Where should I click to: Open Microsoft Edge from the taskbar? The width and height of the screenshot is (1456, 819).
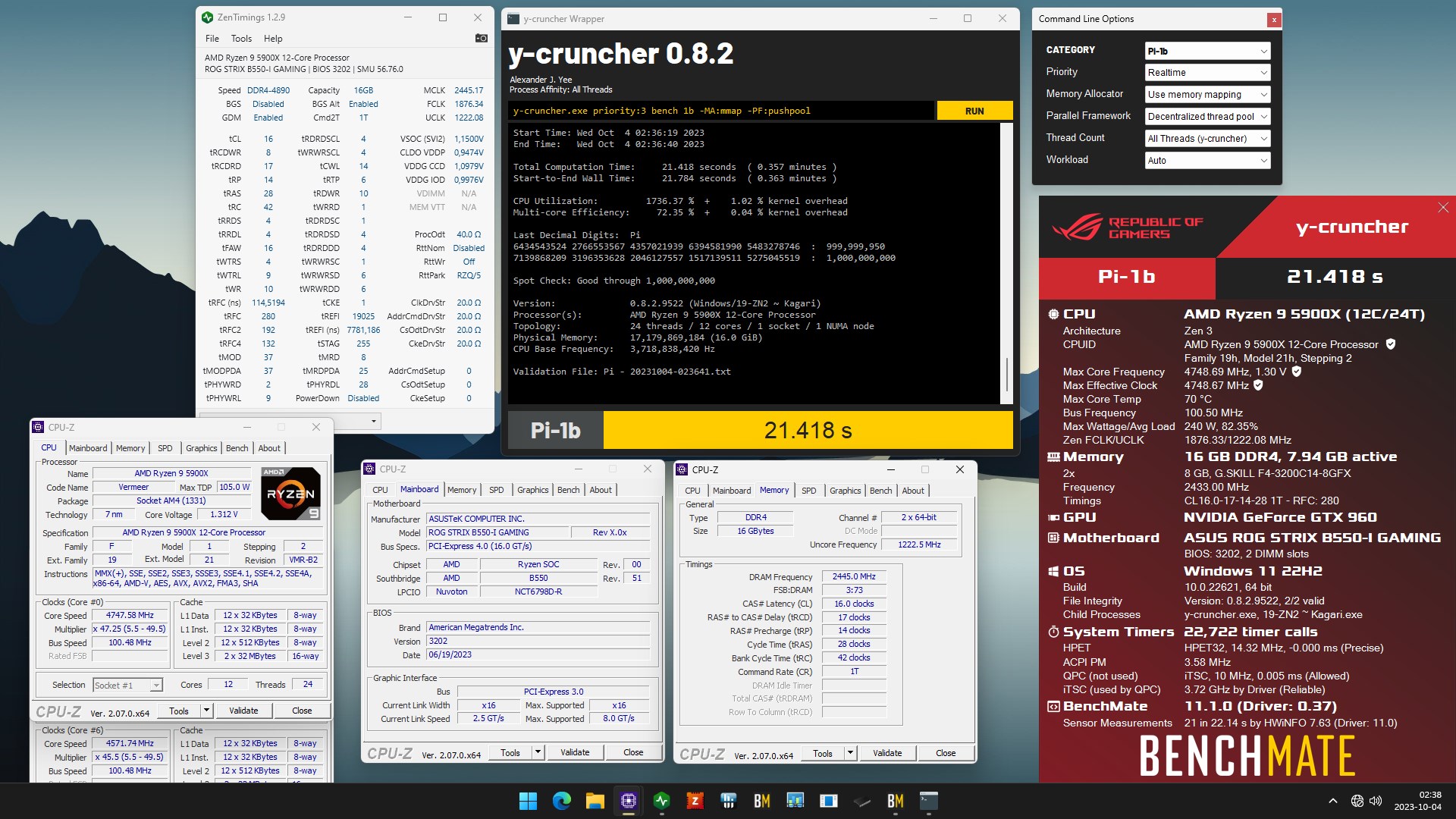point(561,801)
